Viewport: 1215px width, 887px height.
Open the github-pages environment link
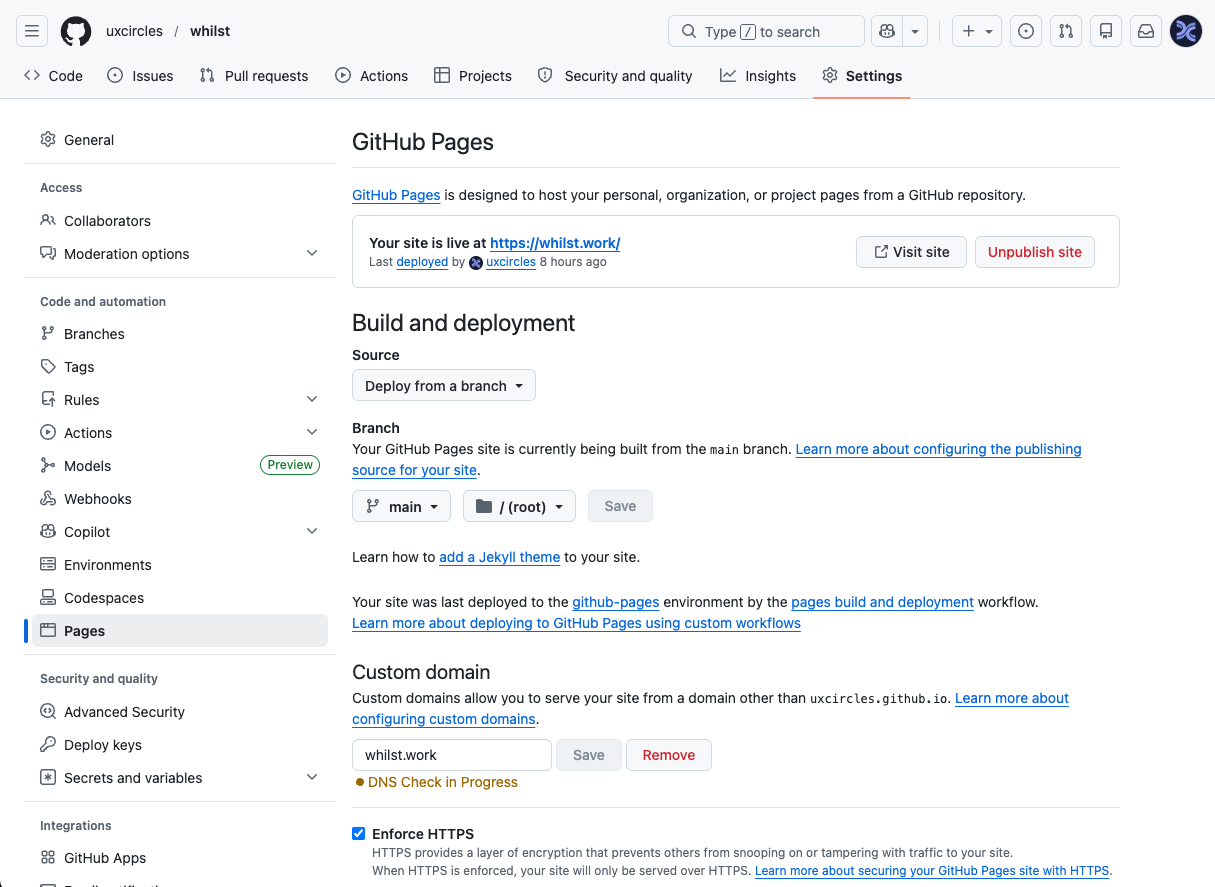click(x=616, y=602)
